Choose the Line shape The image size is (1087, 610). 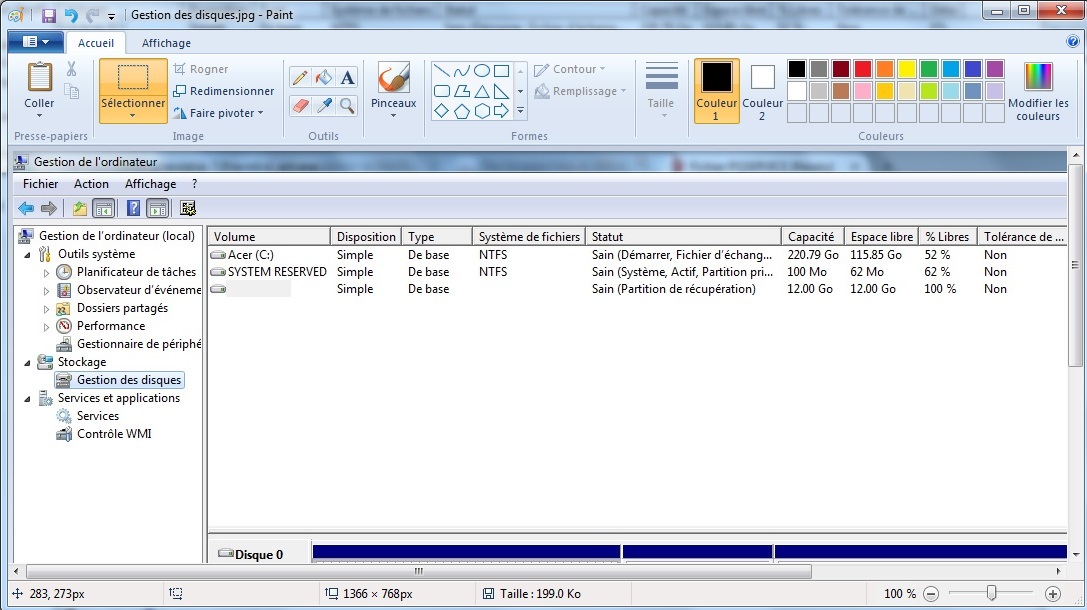(x=442, y=71)
